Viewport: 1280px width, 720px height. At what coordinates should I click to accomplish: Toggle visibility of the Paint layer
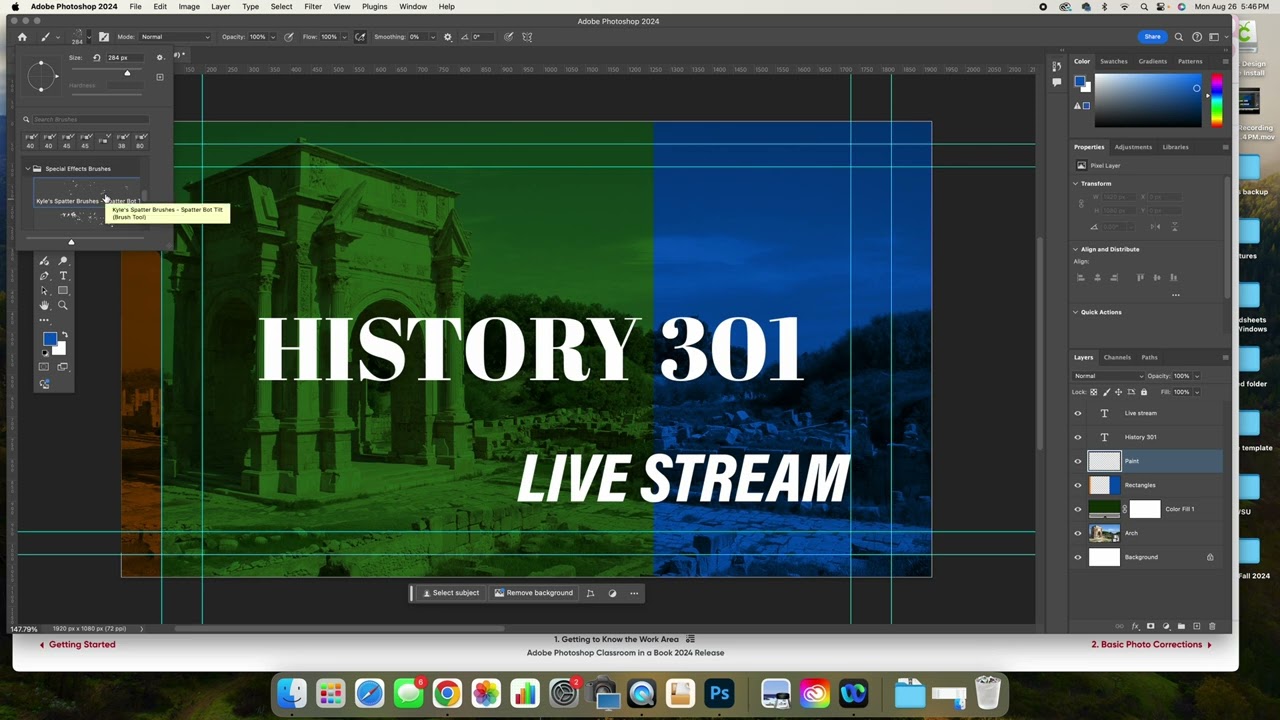(1078, 461)
